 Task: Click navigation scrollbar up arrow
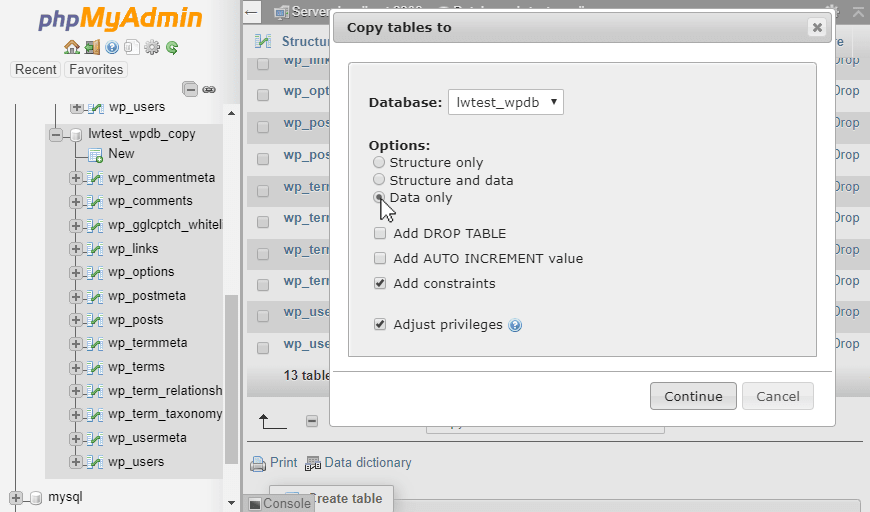[x=231, y=113]
